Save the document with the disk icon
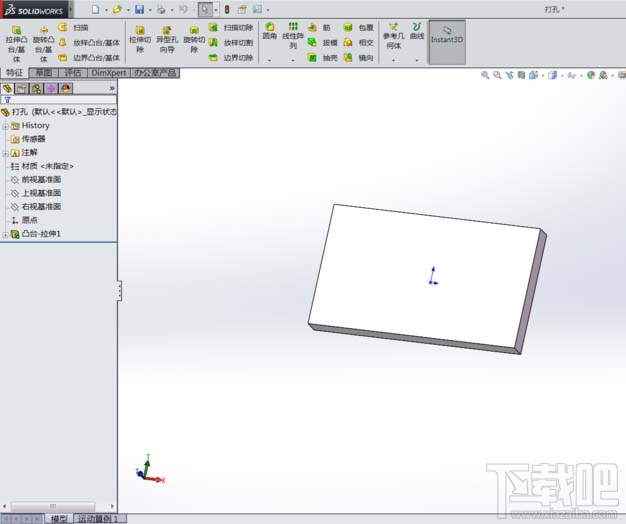 click(x=139, y=9)
